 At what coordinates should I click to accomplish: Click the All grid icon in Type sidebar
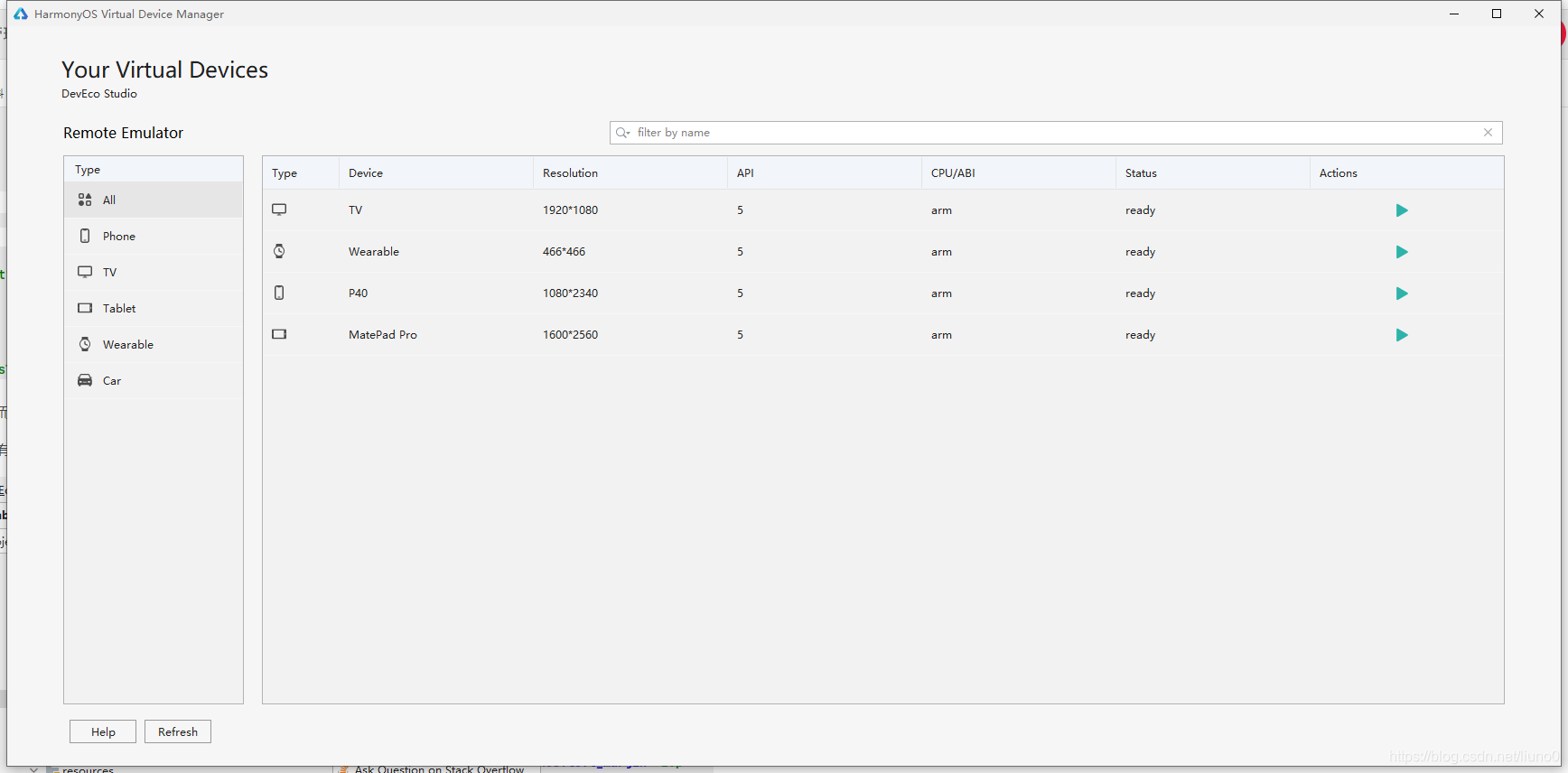pyautogui.click(x=85, y=200)
